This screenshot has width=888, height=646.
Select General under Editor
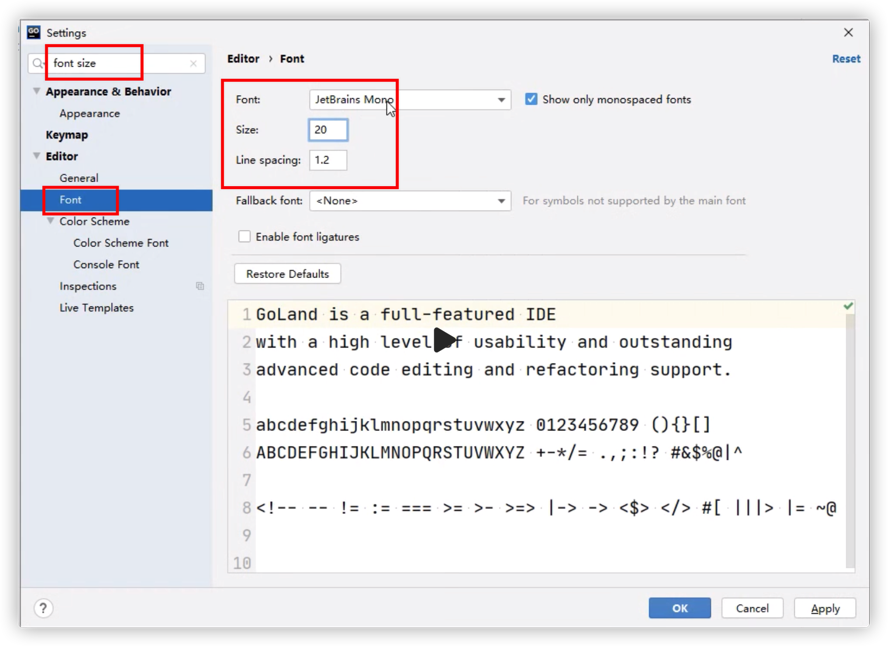(x=79, y=178)
